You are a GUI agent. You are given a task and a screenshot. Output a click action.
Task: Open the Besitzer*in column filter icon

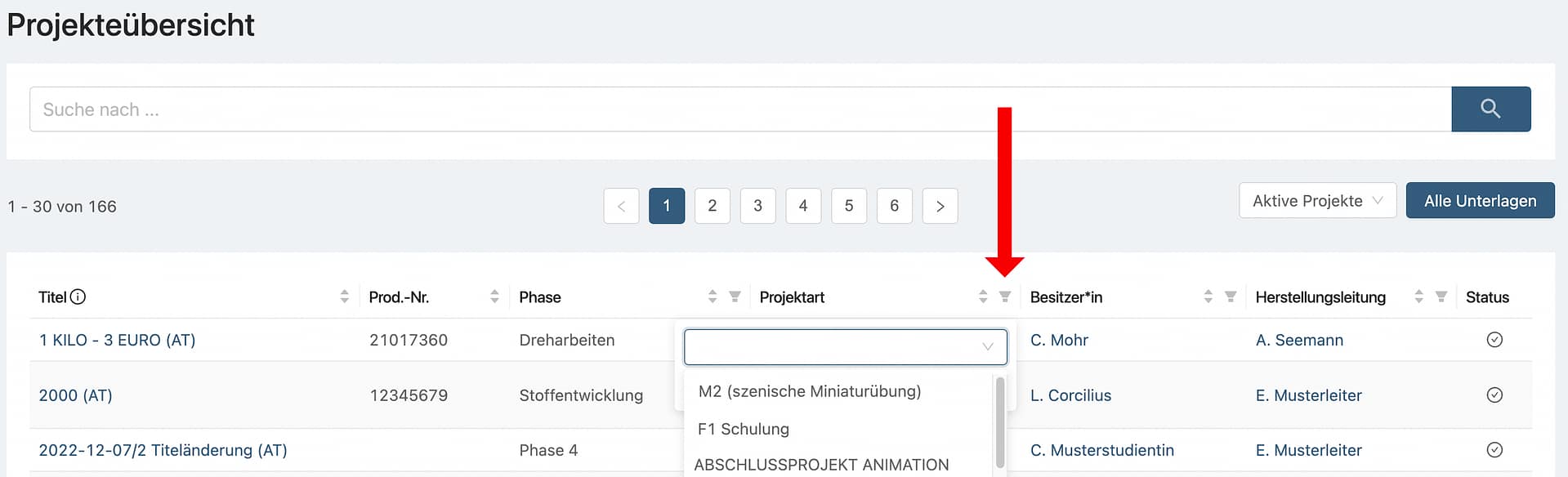click(1230, 296)
